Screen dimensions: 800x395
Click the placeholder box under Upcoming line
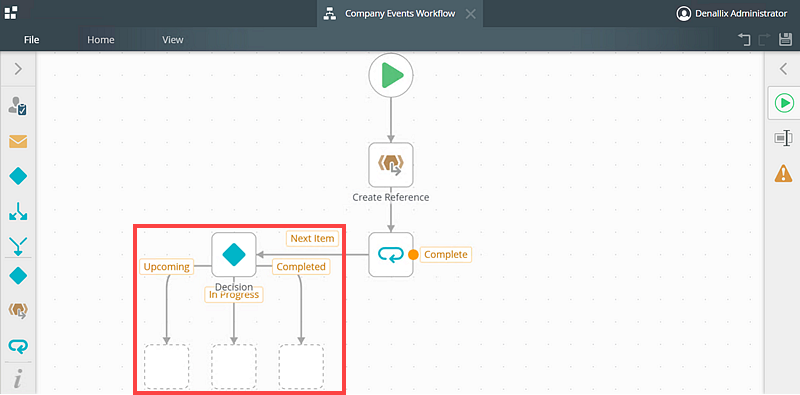pyautogui.click(x=166, y=366)
